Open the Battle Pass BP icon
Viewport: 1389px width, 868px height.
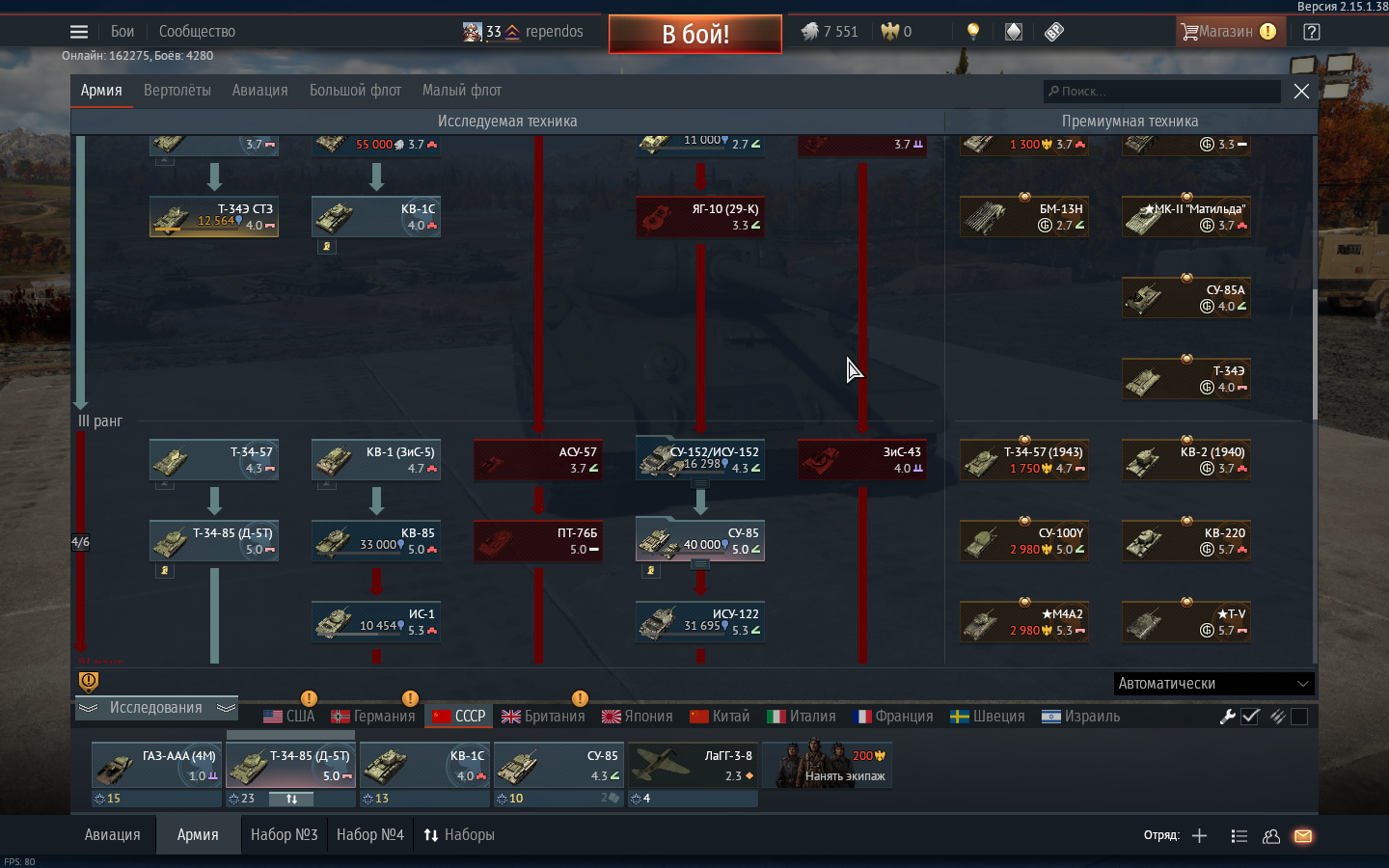pyautogui.click(x=1054, y=32)
